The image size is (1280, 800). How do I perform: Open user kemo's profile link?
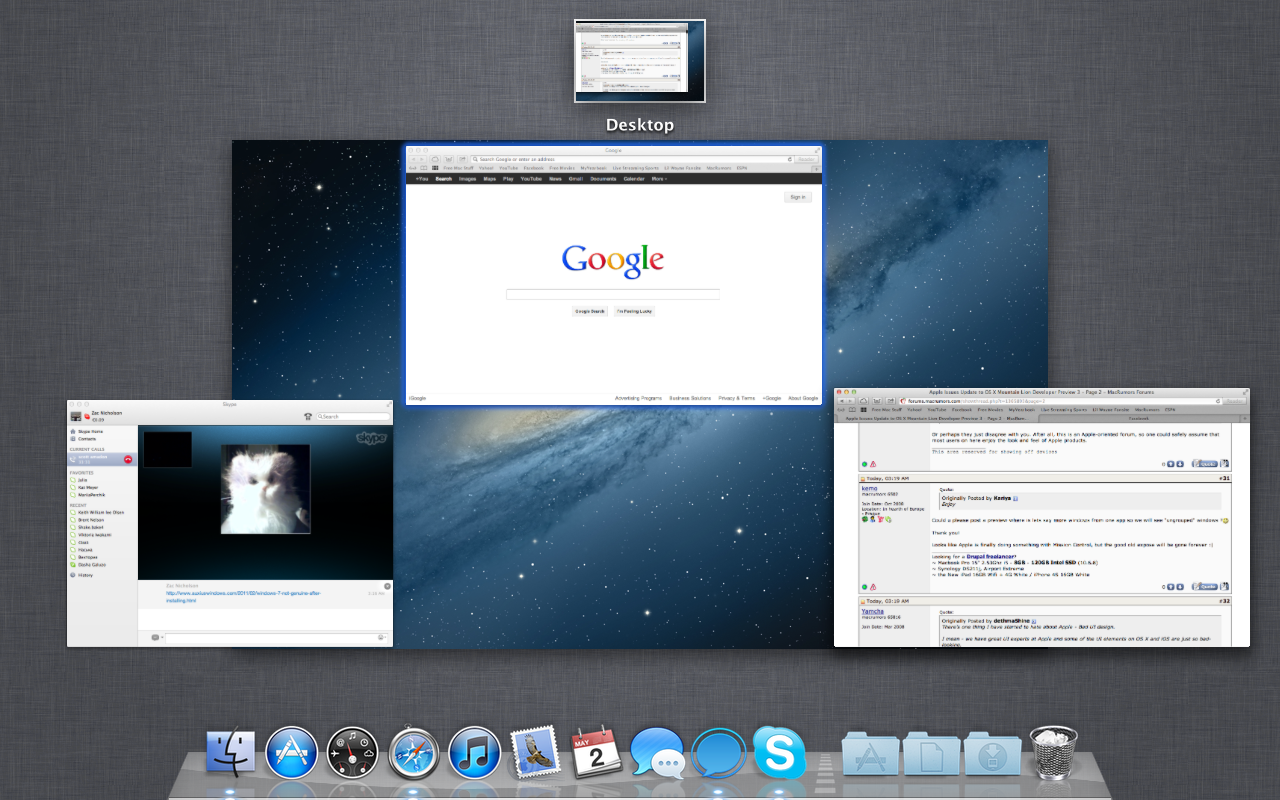tap(869, 489)
